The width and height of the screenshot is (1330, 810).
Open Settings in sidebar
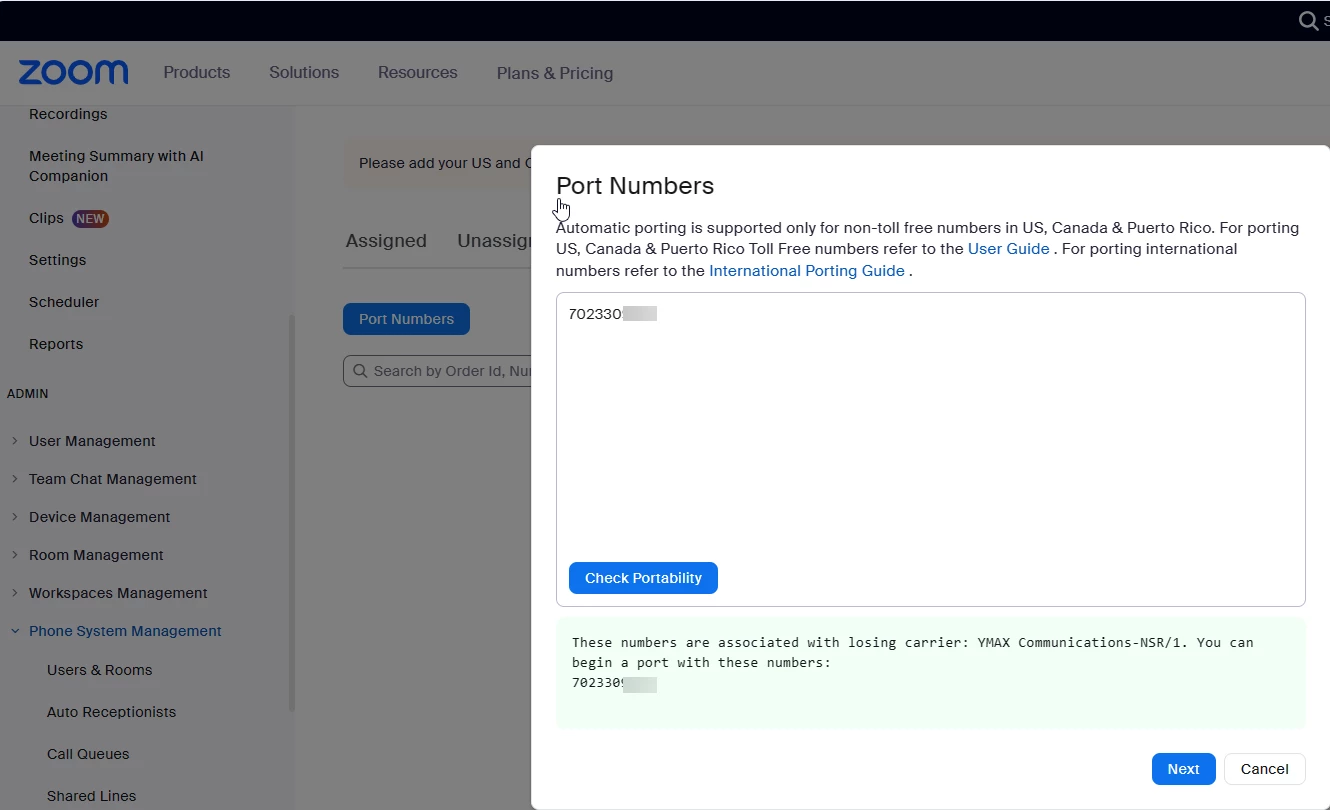(x=57, y=260)
